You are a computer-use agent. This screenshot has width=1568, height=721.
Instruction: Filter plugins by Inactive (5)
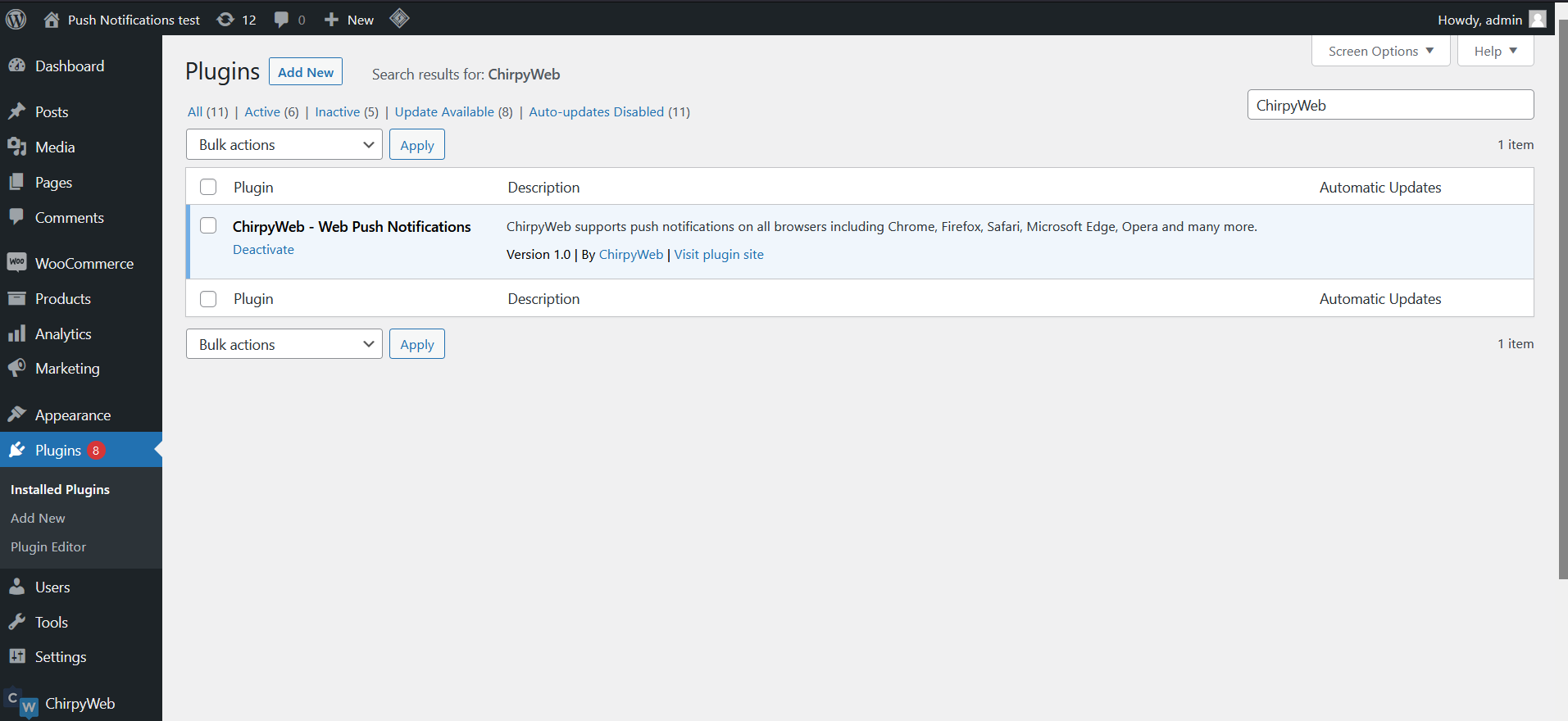(347, 111)
